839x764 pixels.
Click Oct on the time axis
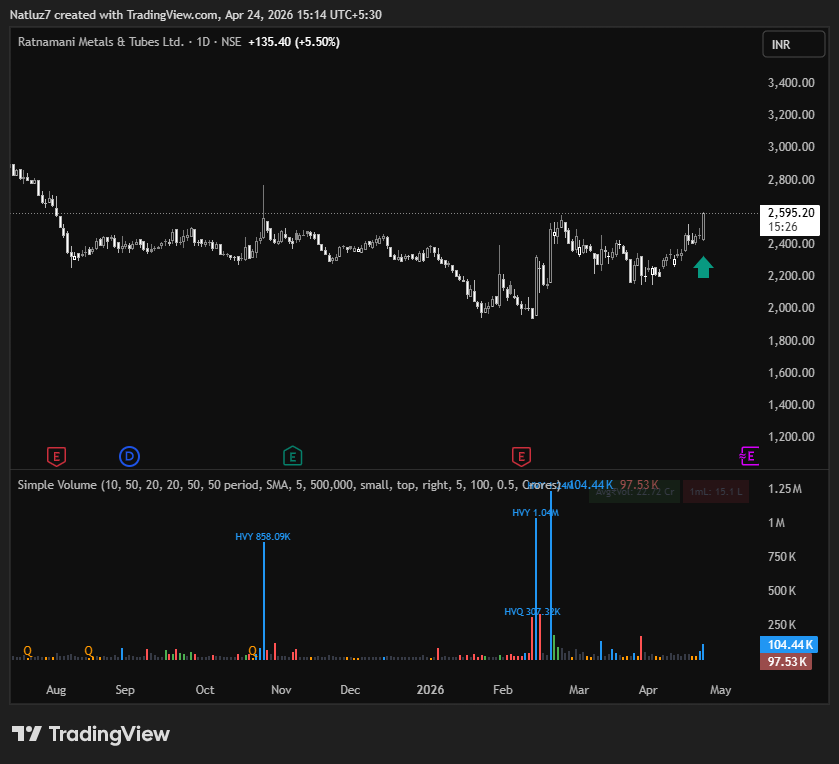point(205,690)
